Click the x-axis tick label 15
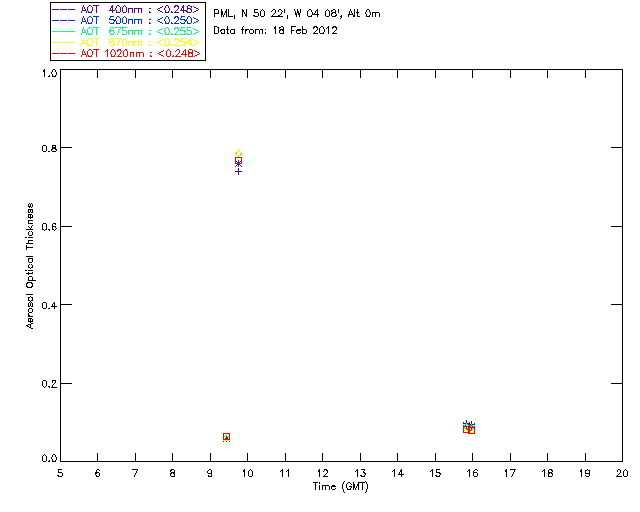Image resolution: width=640 pixels, height=512 pixels. pyautogui.click(x=435, y=474)
